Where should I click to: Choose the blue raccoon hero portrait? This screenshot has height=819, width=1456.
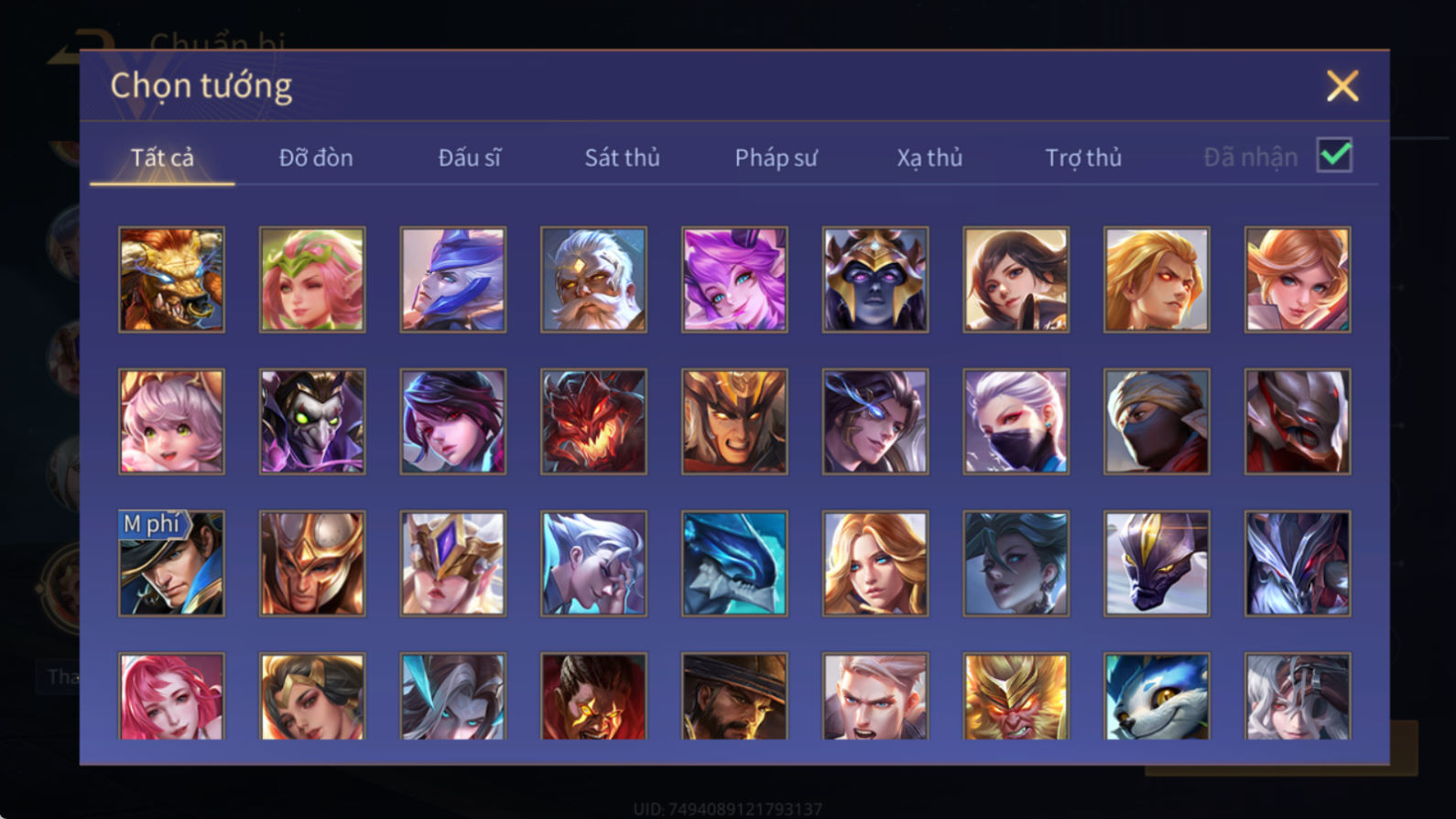click(1157, 696)
